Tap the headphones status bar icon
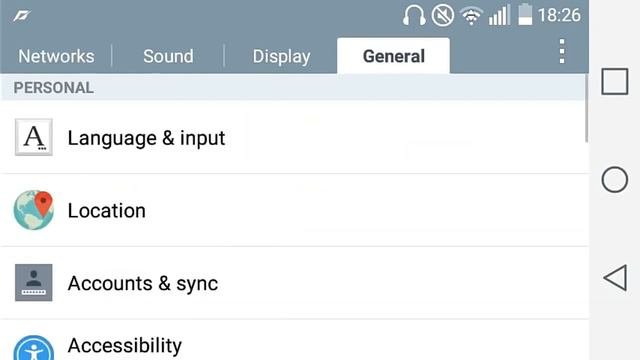This screenshot has width=640, height=360. click(414, 16)
